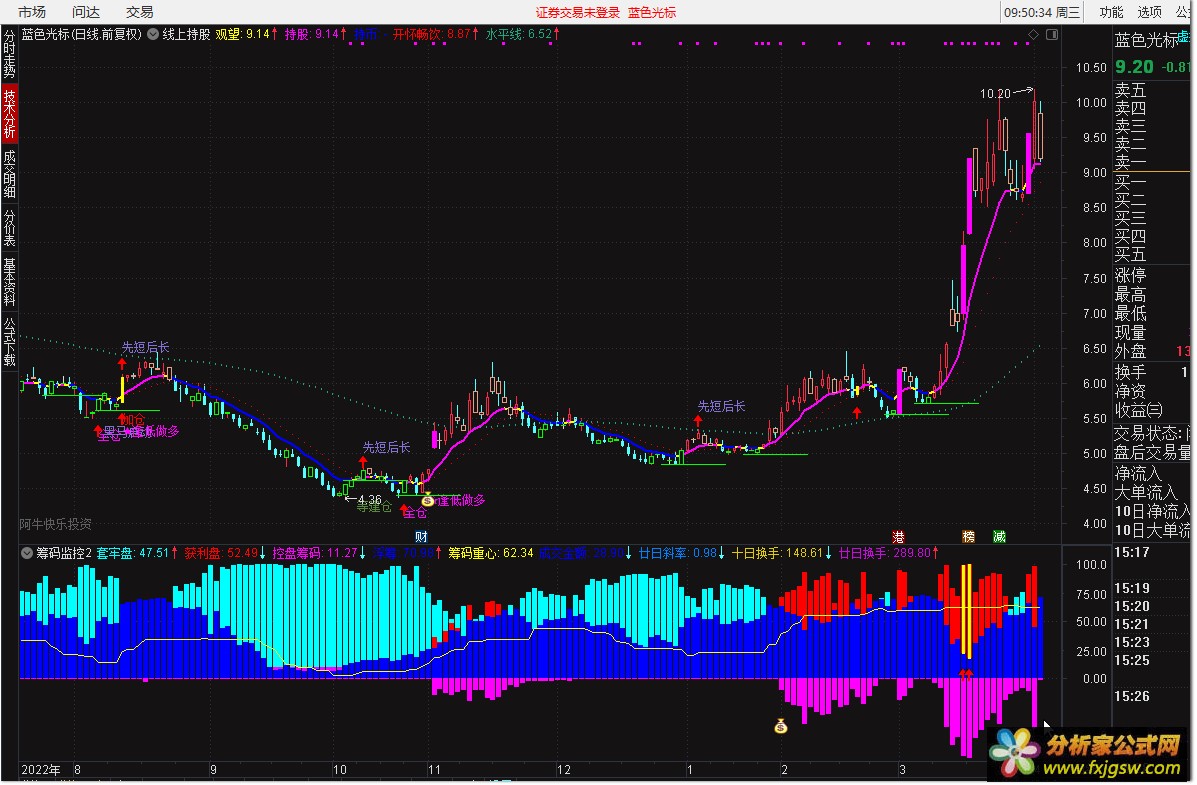Click the orange 榜 marker icon
The image size is (1197, 785).
point(969,537)
